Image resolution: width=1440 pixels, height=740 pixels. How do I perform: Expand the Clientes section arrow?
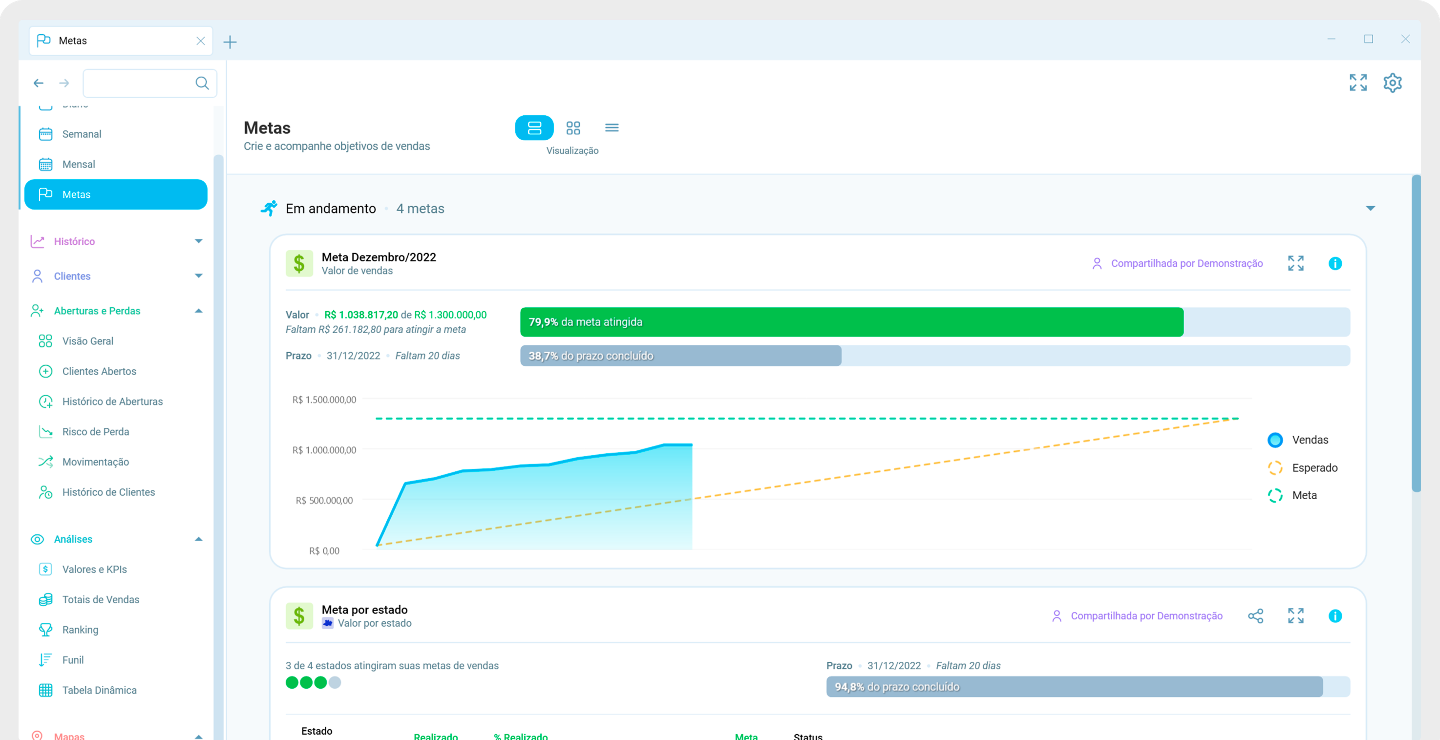pos(198,276)
